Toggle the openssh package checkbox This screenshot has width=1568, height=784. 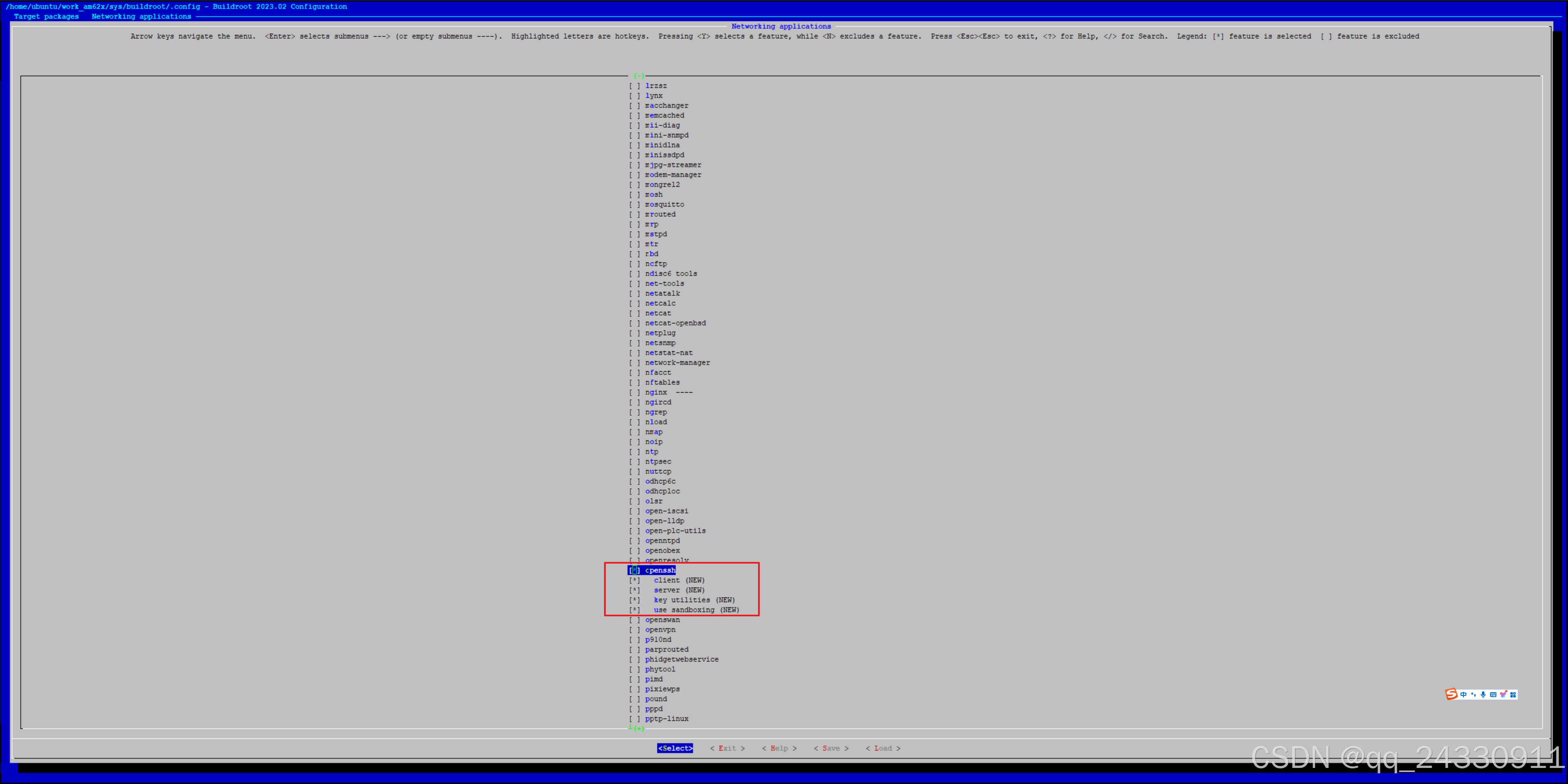click(634, 570)
